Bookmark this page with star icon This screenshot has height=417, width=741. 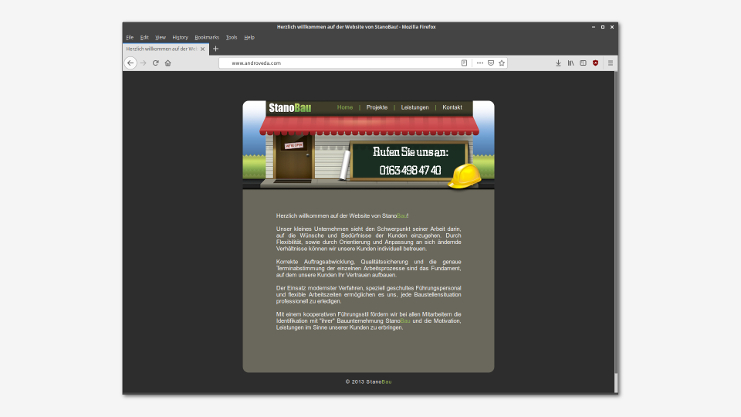[502, 63]
